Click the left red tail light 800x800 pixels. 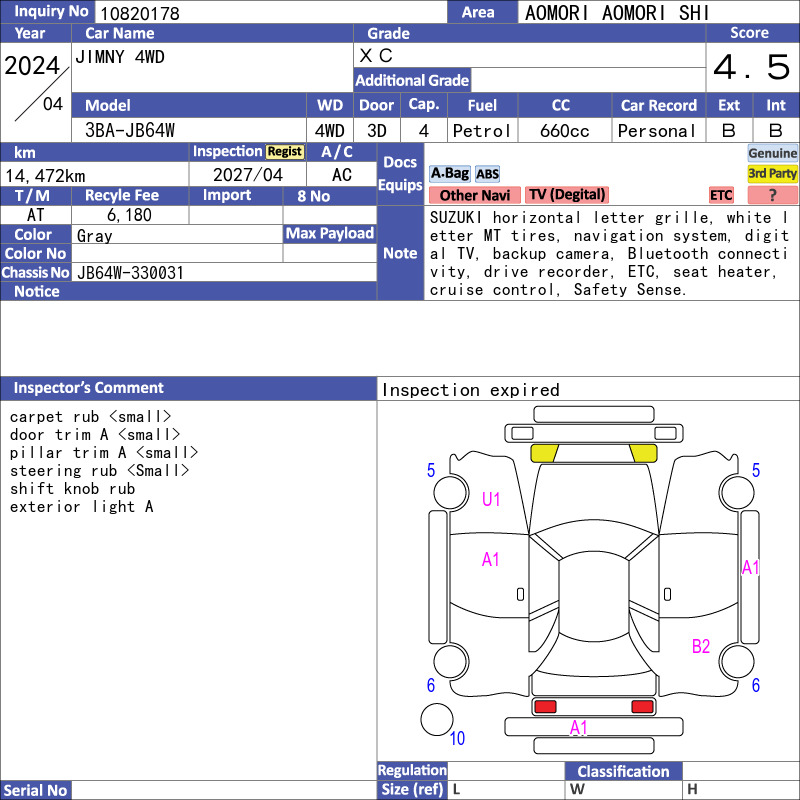pyautogui.click(x=545, y=707)
